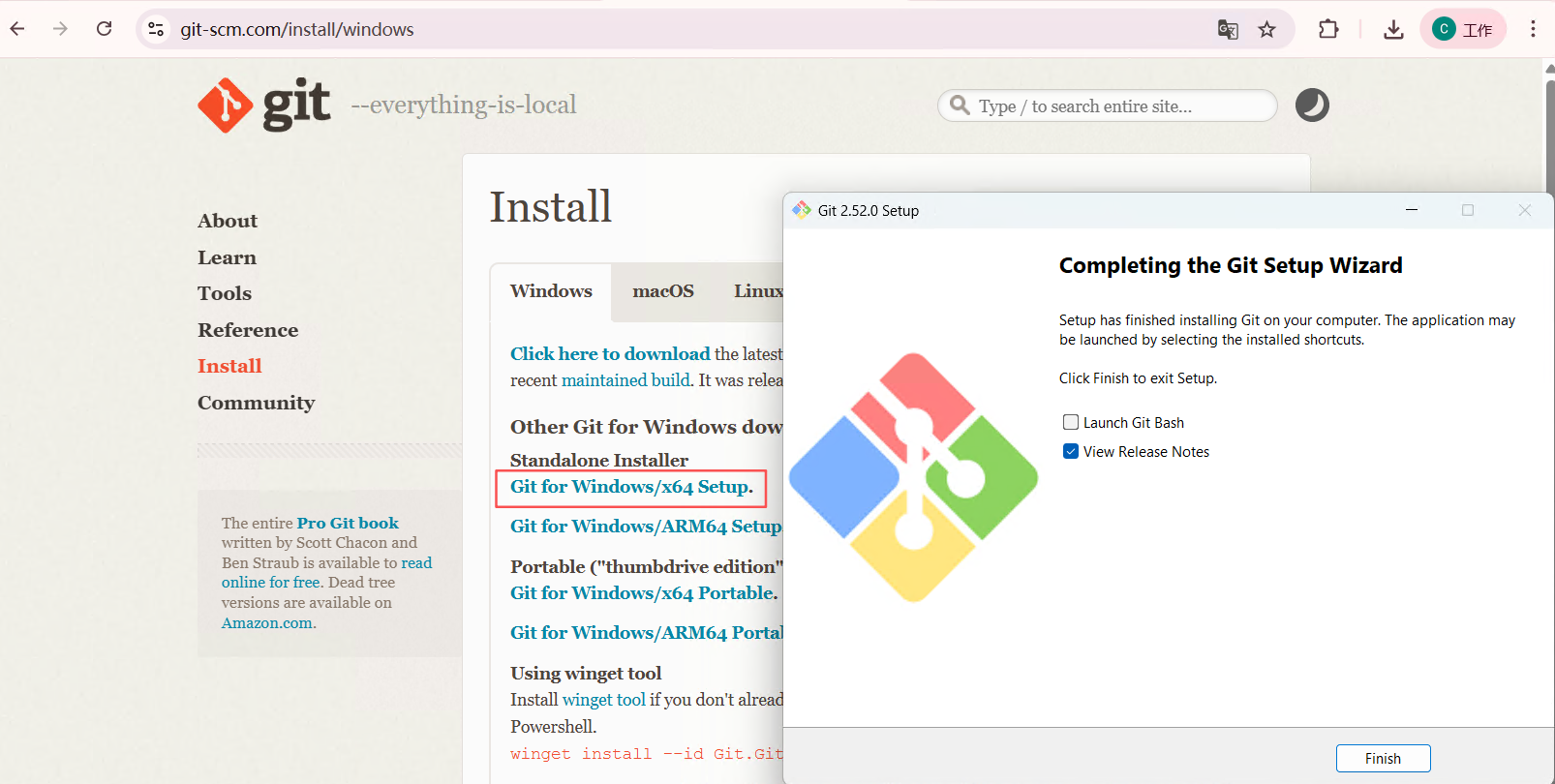The image size is (1555, 784).
Task: Click the 'Other Git for Windows downloads' heading
Action: click(647, 427)
